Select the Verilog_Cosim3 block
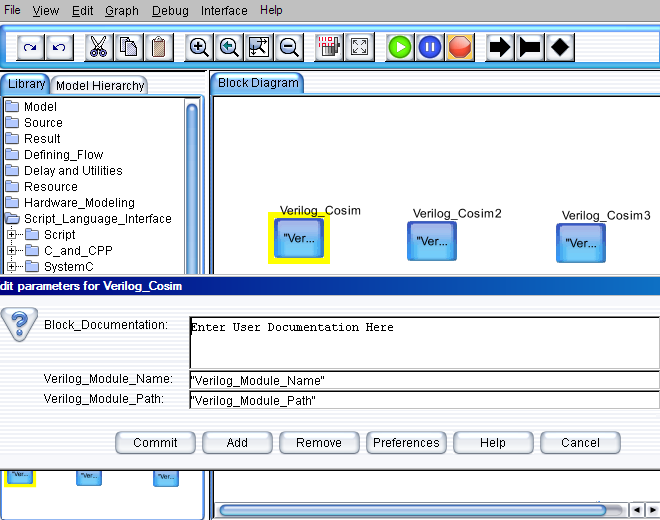Screen dimensions: 660x520 tap(581, 243)
